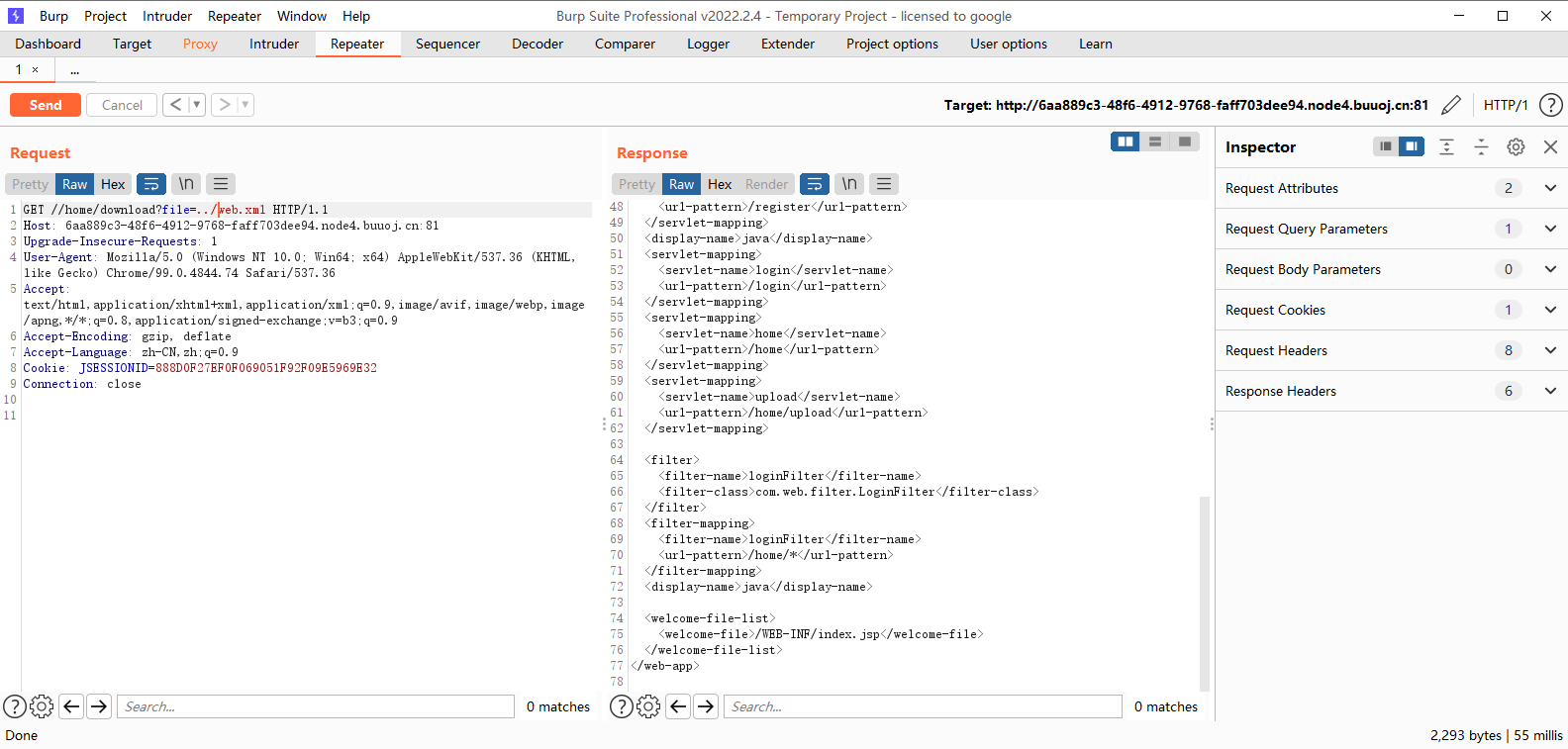Open the Decoder tab

pyautogui.click(x=538, y=44)
